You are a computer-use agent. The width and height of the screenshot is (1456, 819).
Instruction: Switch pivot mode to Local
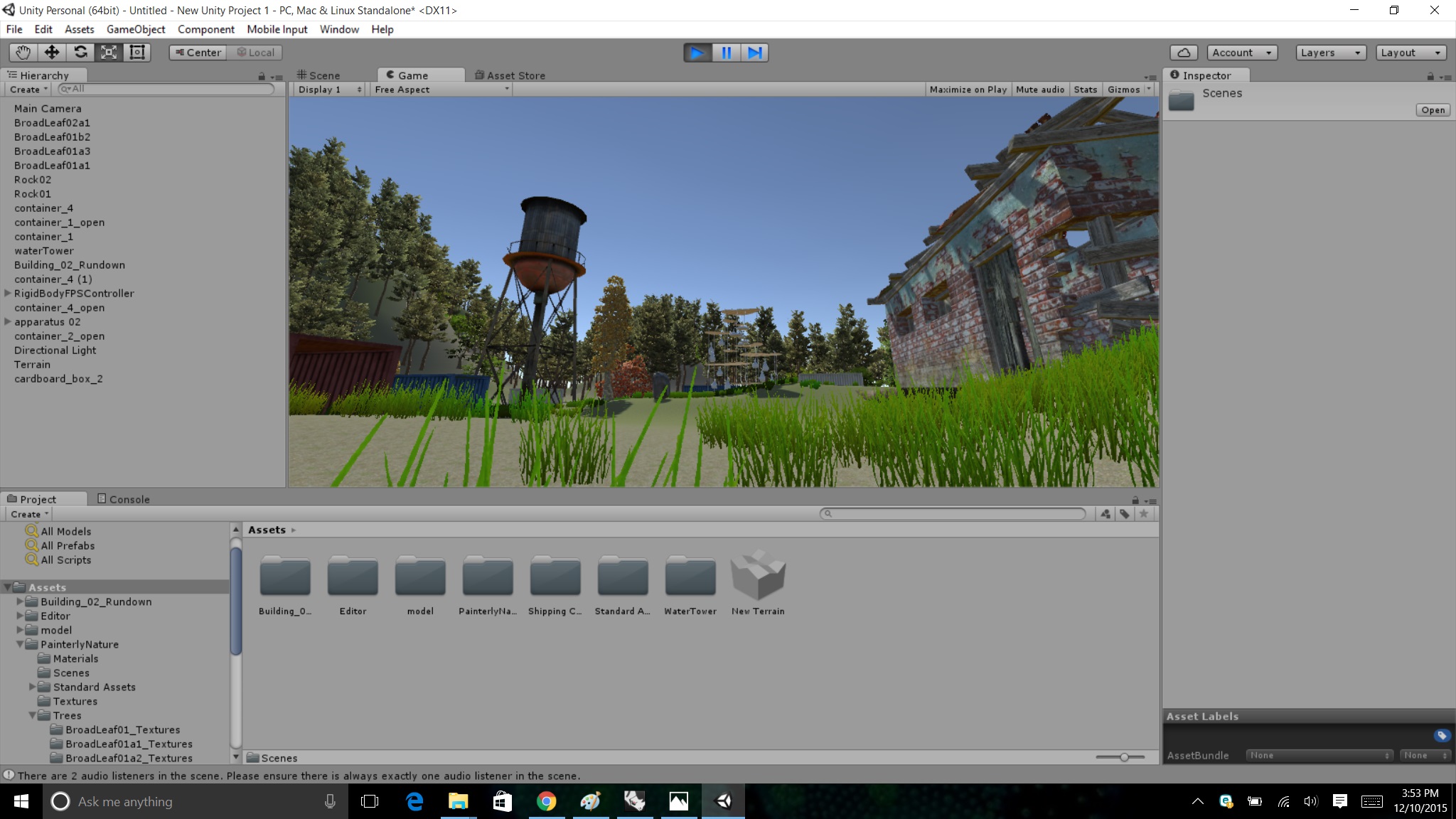point(256,52)
